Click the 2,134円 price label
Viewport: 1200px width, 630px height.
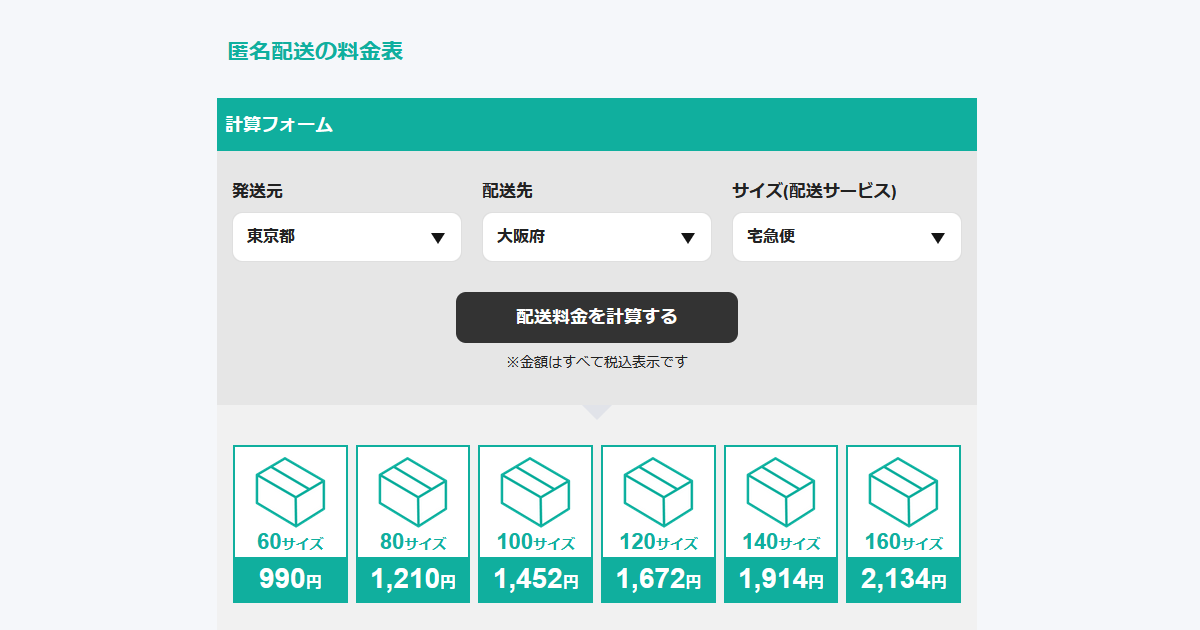tap(903, 578)
